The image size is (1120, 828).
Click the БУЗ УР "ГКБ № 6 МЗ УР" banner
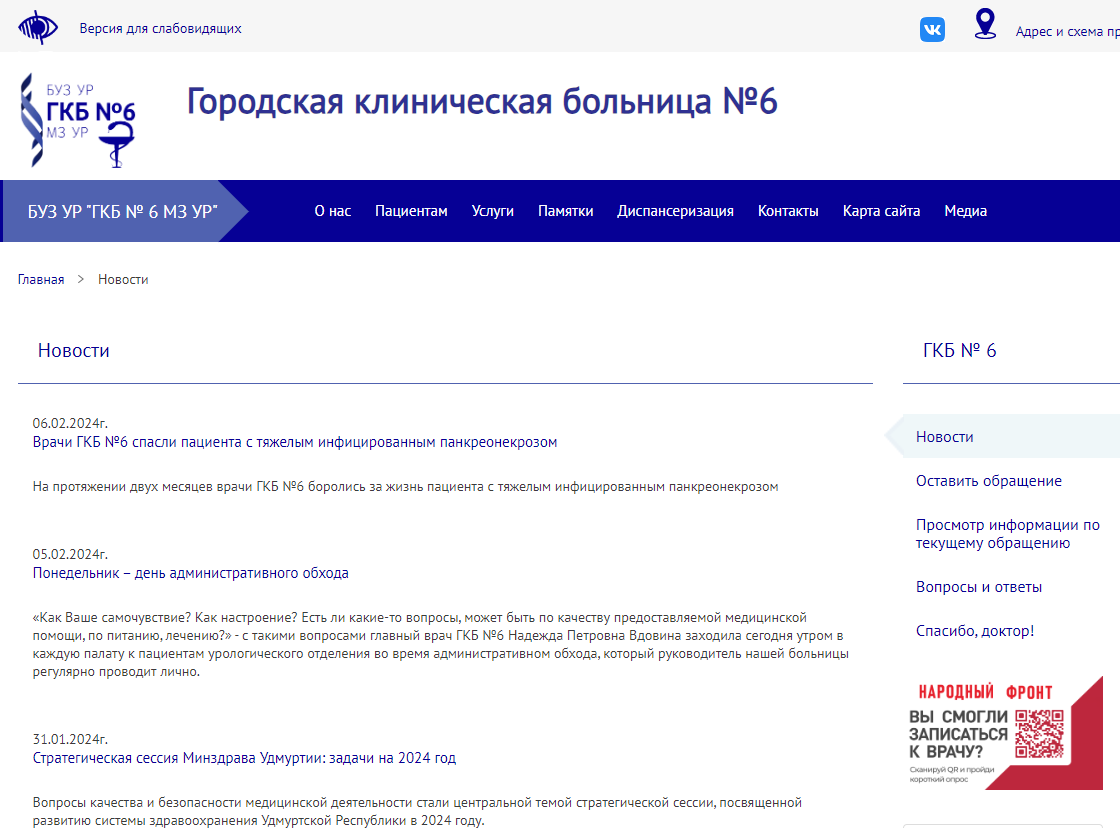tap(126, 211)
